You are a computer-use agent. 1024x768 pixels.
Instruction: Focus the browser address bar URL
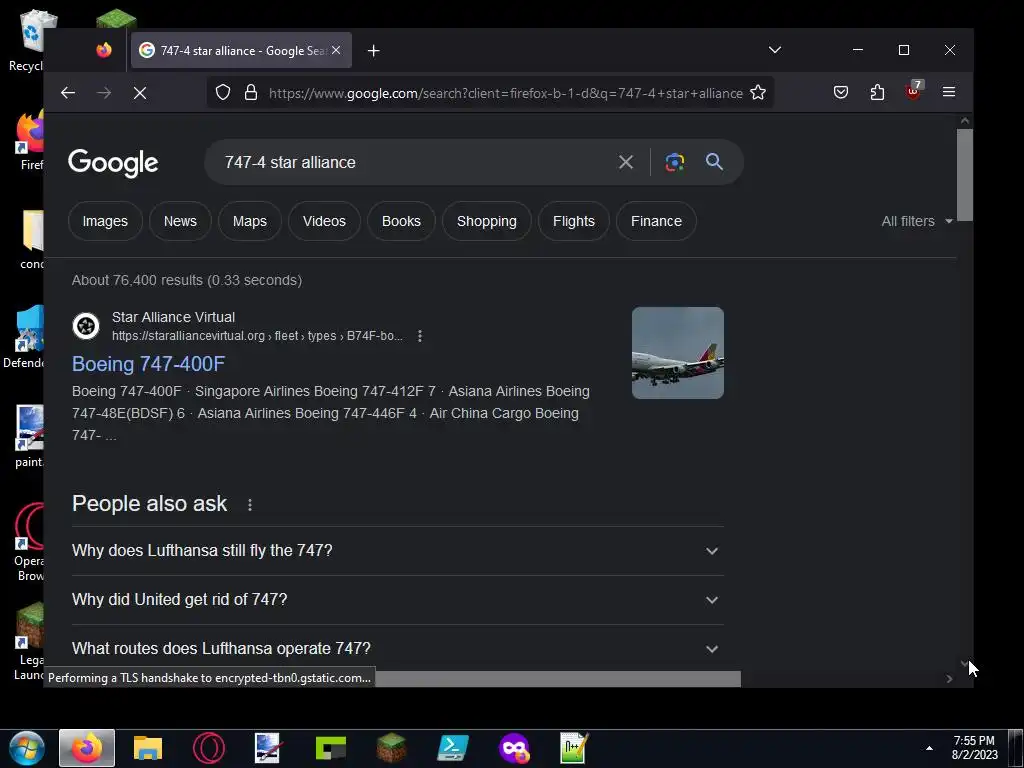(505, 93)
